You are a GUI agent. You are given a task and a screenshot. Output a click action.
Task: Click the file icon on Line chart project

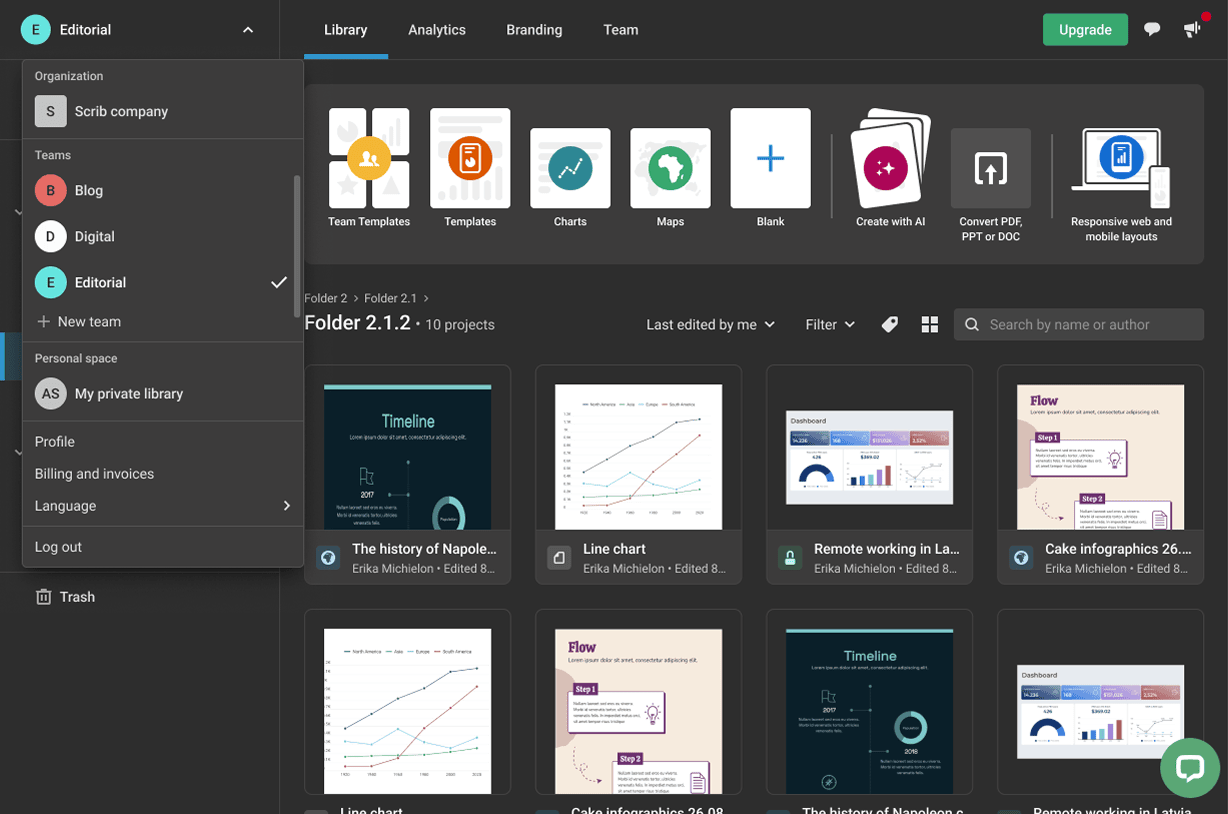click(559, 558)
